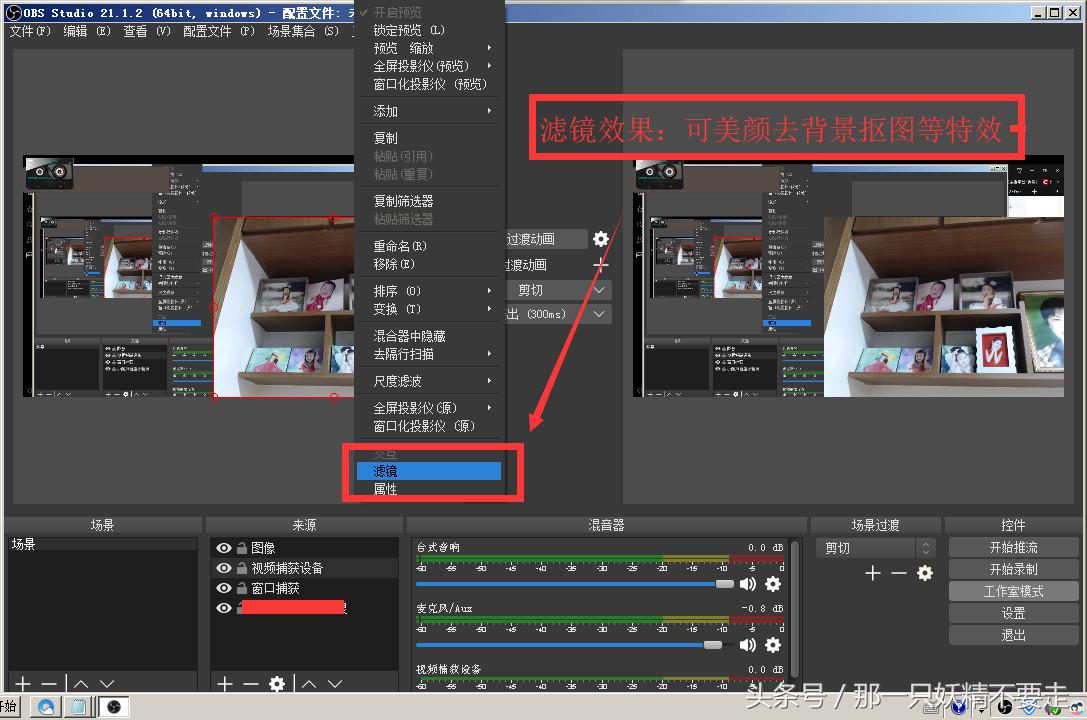Toggle visibility of the 窗口捕获 source
1087x720 pixels.
tap(223, 588)
